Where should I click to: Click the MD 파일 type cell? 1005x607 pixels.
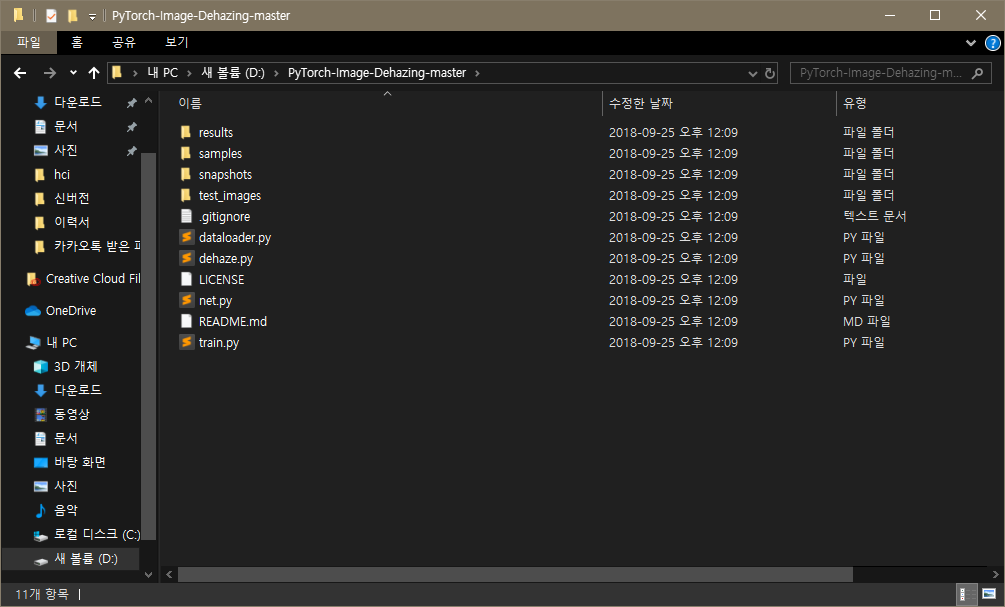867,321
